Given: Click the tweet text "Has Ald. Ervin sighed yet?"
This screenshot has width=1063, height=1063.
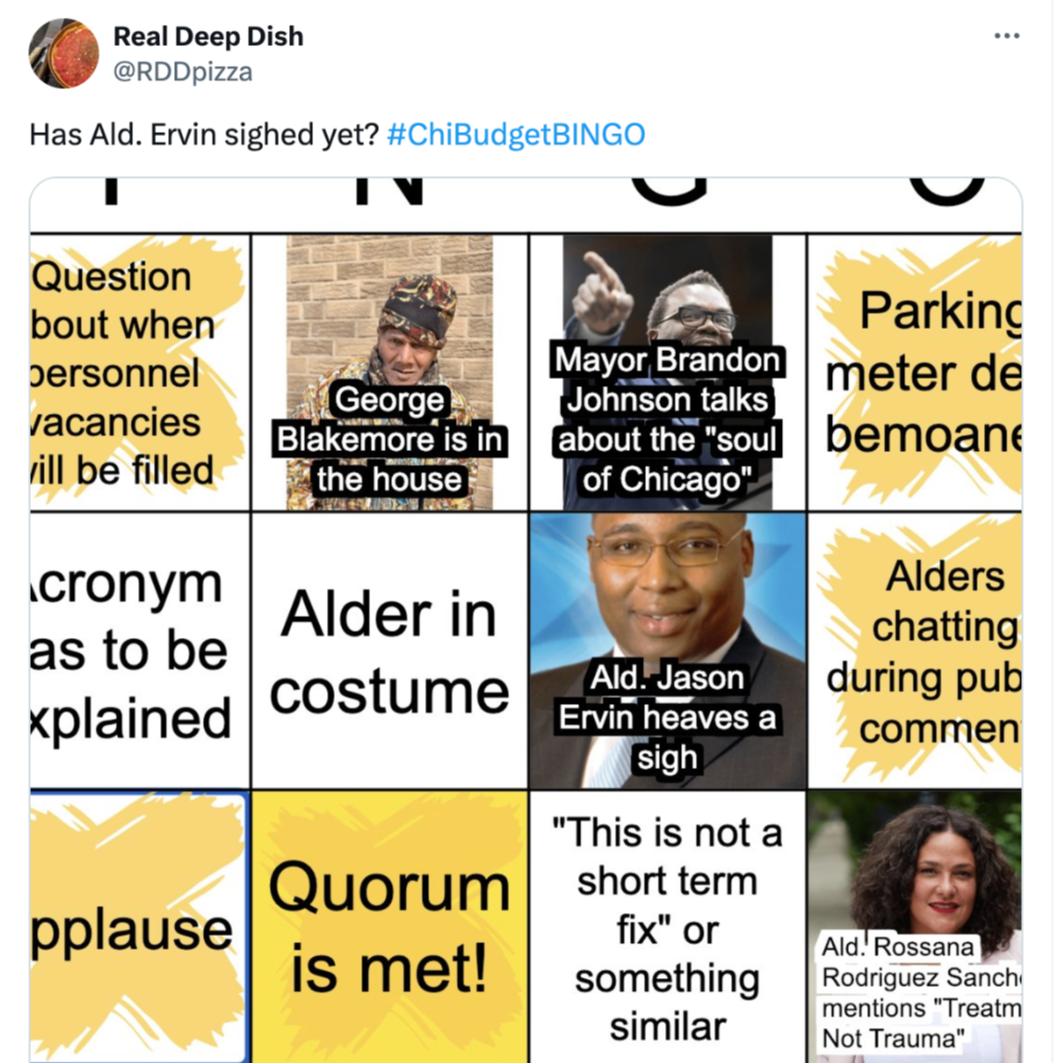Looking at the screenshot, I should point(204,134).
